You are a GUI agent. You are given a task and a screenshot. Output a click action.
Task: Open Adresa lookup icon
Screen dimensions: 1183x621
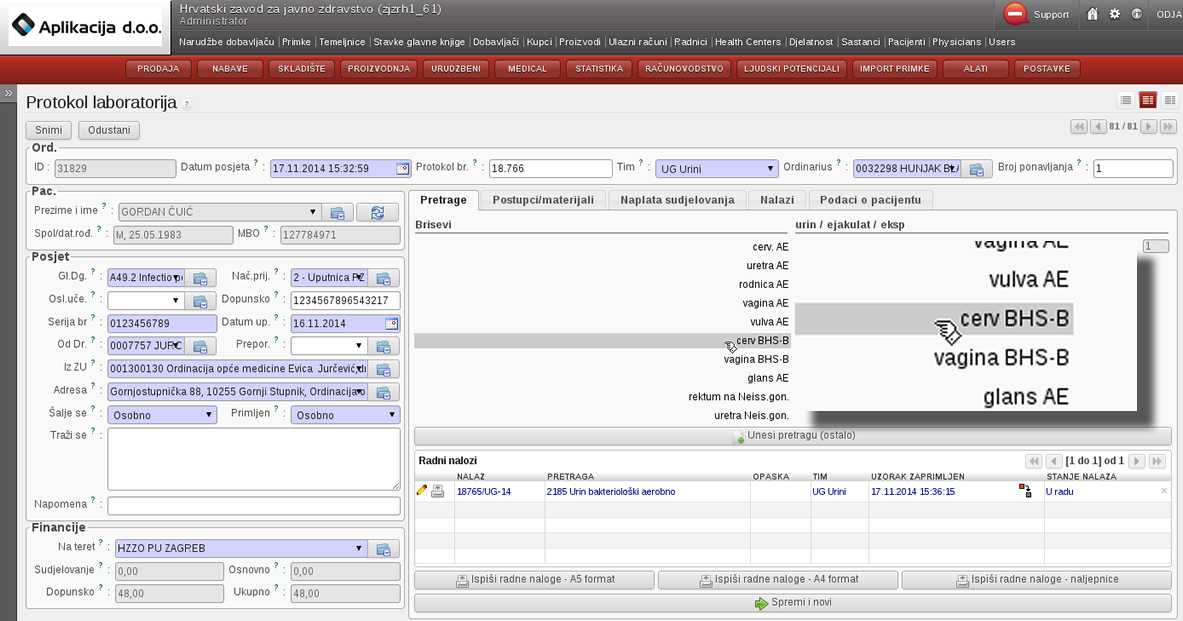(x=383, y=392)
